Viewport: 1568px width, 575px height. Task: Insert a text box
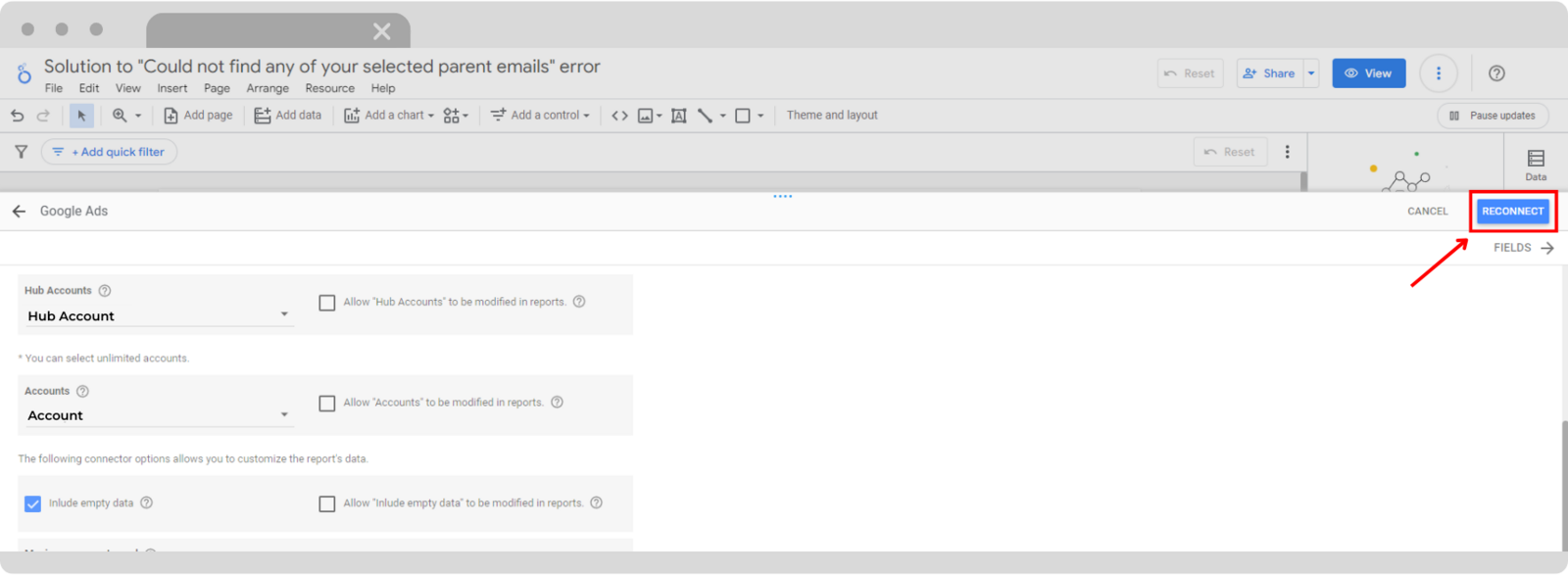coord(678,116)
